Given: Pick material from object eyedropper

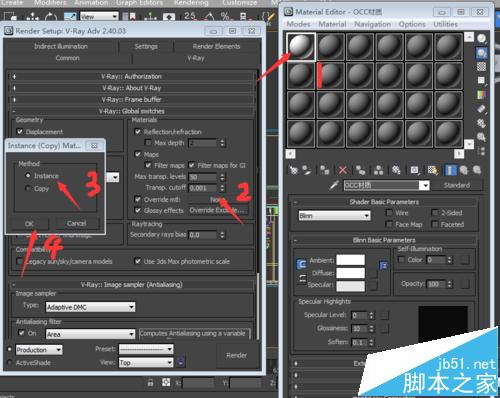Looking at the screenshot, I should point(334,185).
